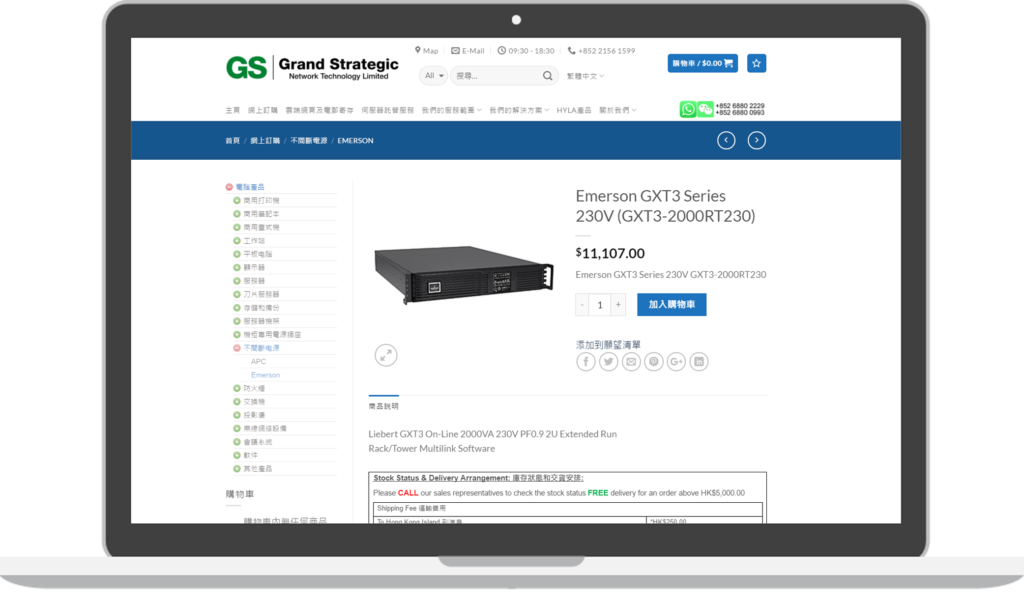This screenshot has width=1024, height=605.
Task: Click 首頁 in the breadcrumb
Action: [232, 140]
